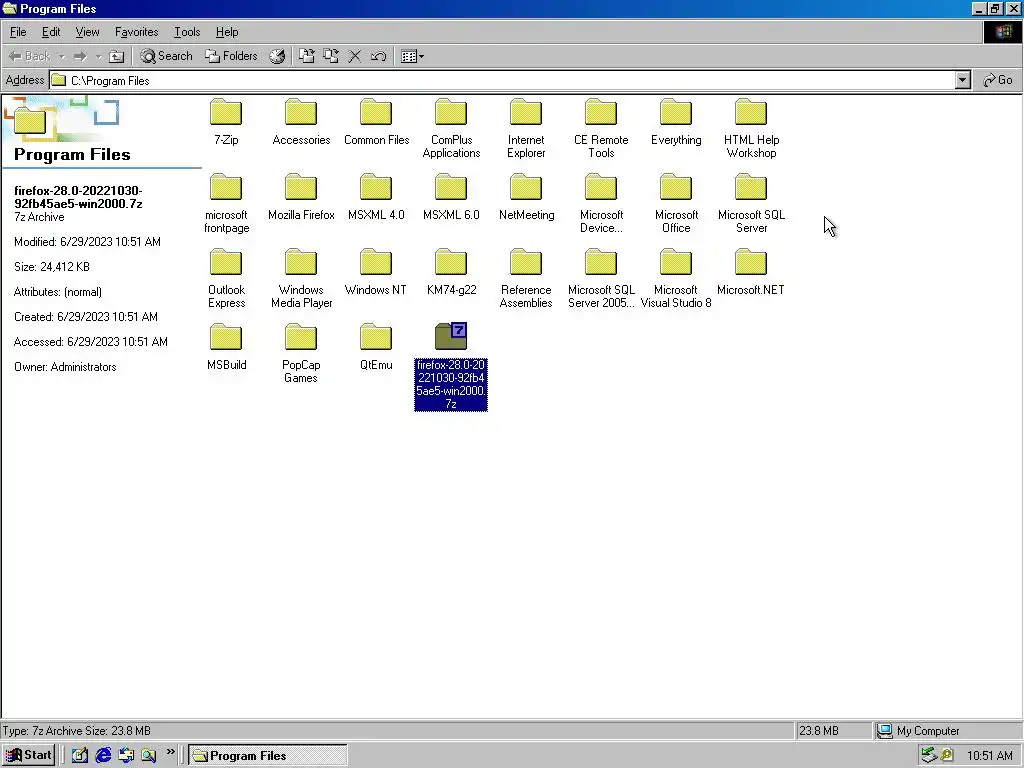Select the MSBuild folder
This screenshot has height=768, width=1024.
[226, 347]
